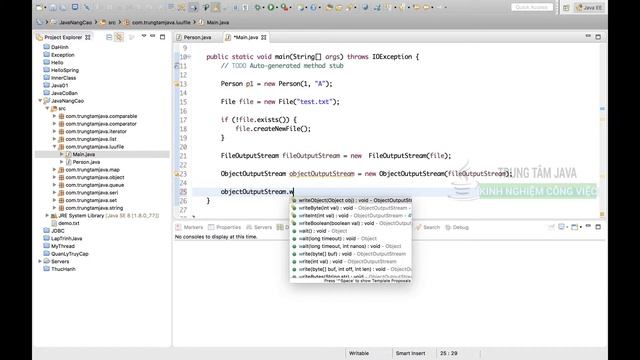This screenshot has height=360, width=640.
Task: Click the Quick Access search field
Action: pos(532,7)
